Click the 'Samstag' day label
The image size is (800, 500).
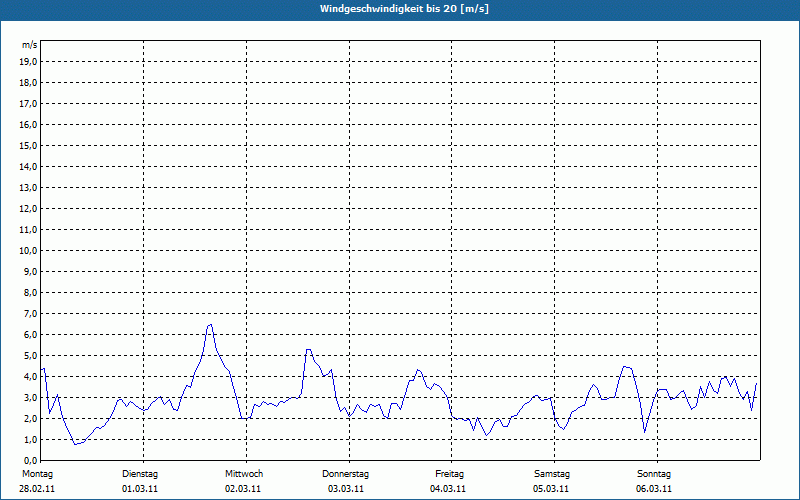tap(552, 474)
